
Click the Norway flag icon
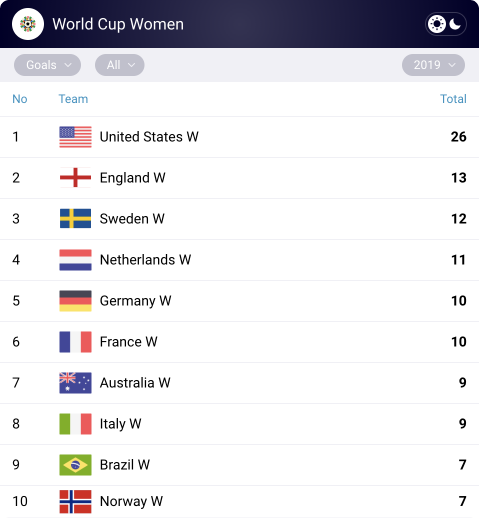coord(75,501)
